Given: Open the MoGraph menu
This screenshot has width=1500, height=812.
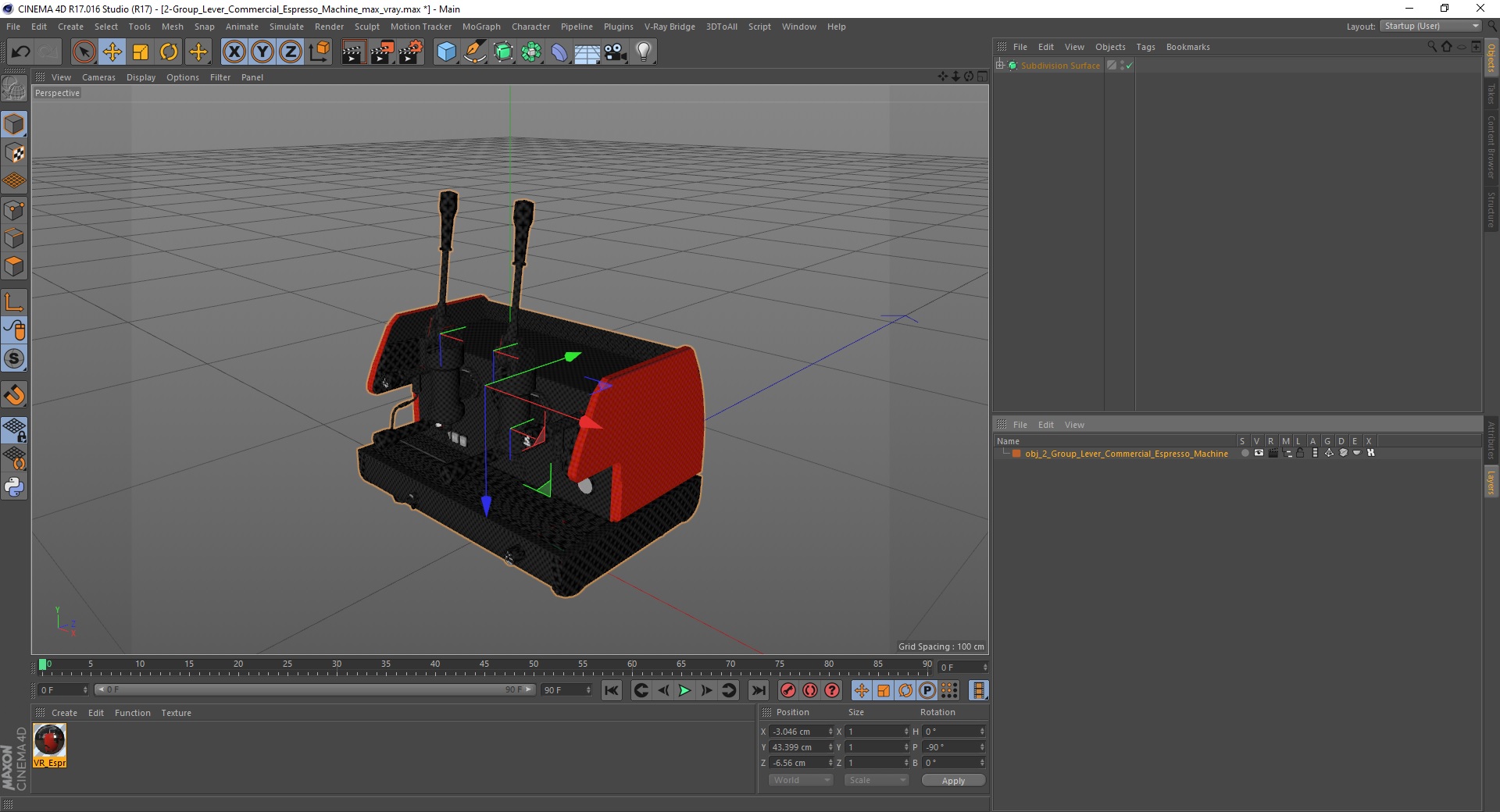Looking at the screenshot, I should pos(481,27).
